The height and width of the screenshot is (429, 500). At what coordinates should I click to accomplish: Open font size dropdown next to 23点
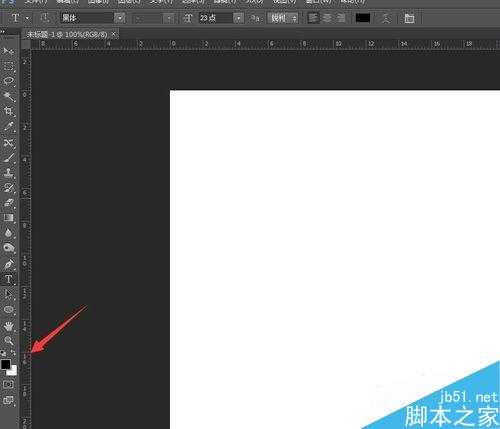click(239, 18)
